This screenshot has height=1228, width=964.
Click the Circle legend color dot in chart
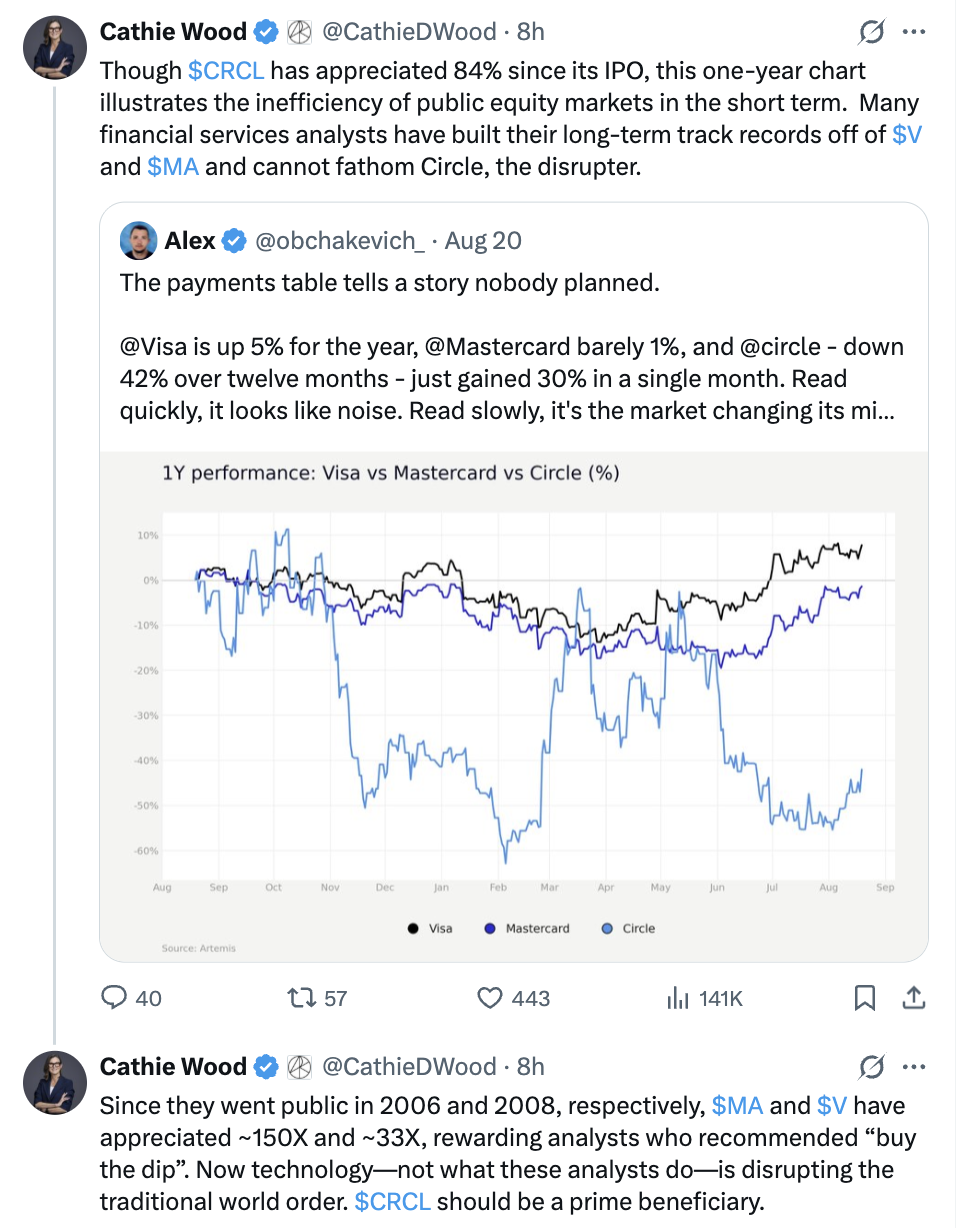606,929
